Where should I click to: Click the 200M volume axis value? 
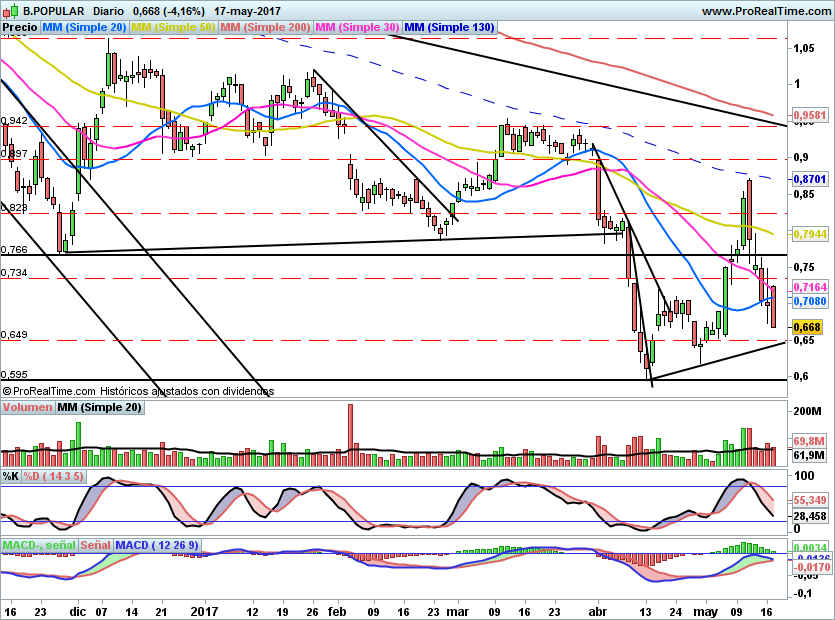[x=807, y=411]
